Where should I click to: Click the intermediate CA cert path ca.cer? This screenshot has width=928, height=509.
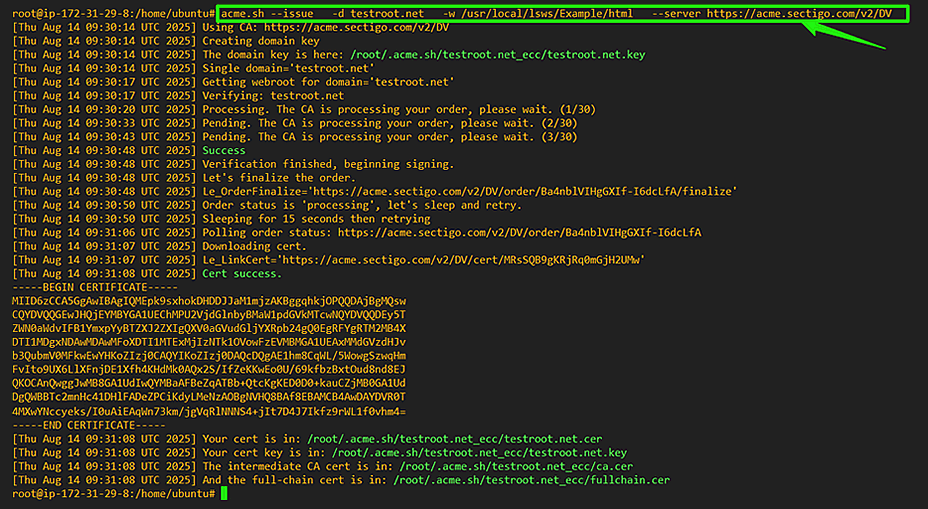coord(516,466)
